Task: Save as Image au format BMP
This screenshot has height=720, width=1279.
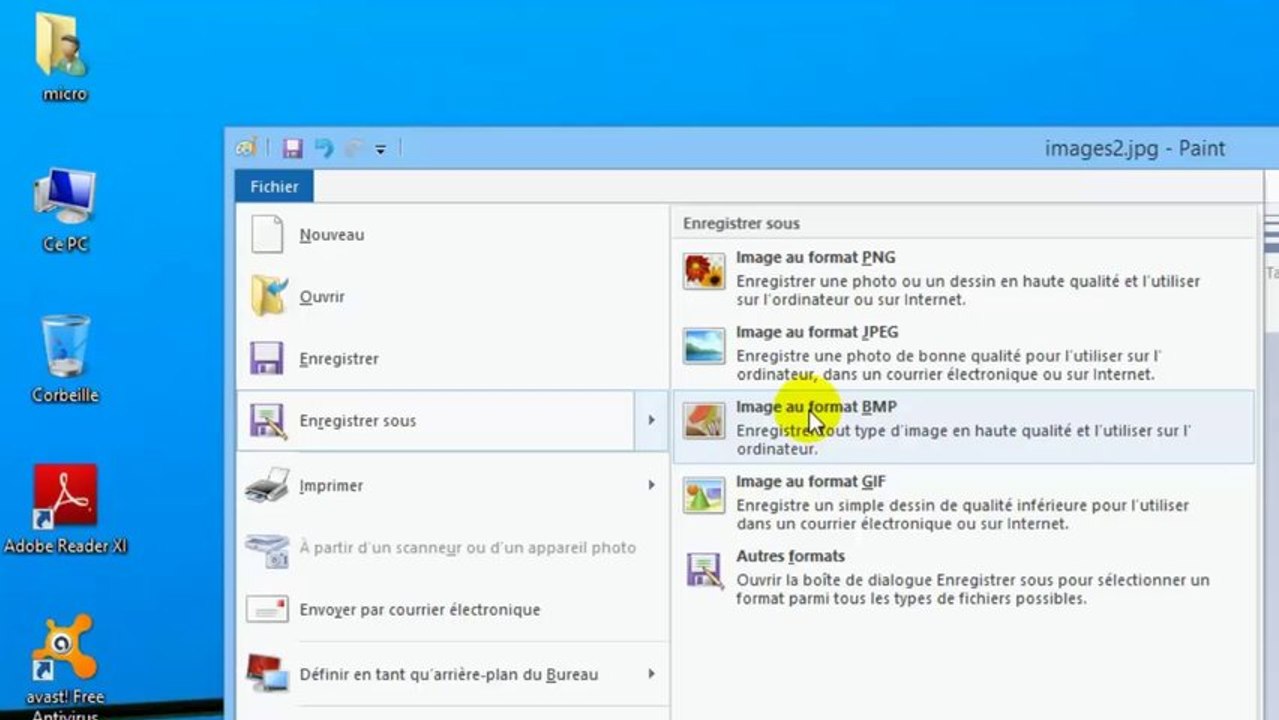Action: point(964,427)
